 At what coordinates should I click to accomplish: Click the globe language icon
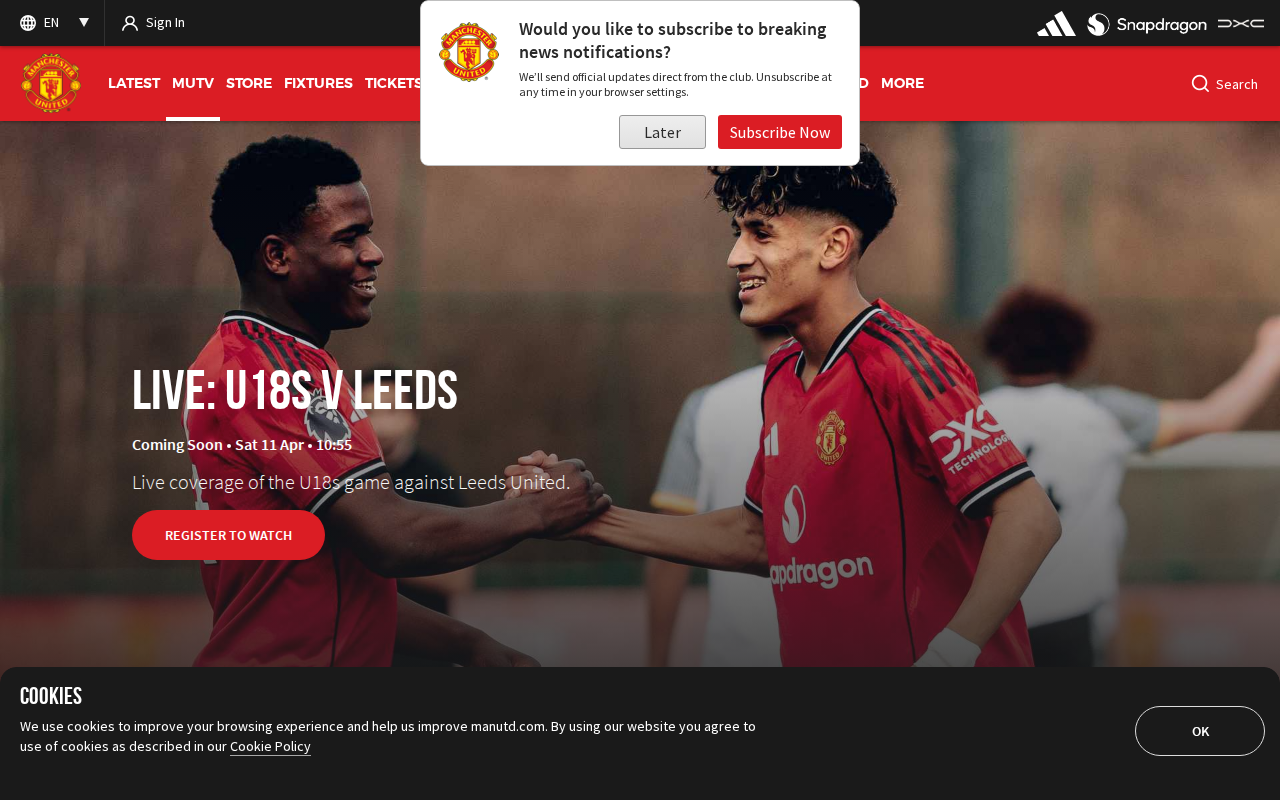click(x=28, y=23)
